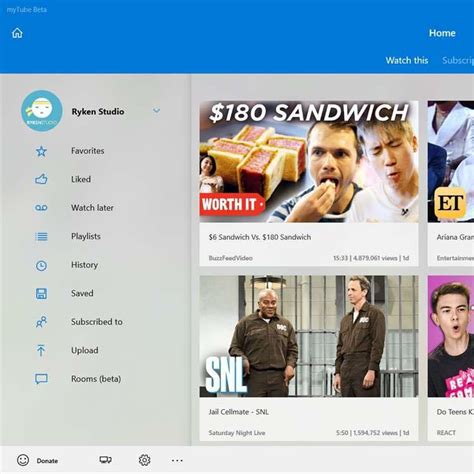Screen dimensions: 474x474
Task: Open the settings gear icon
Action: 144,460
